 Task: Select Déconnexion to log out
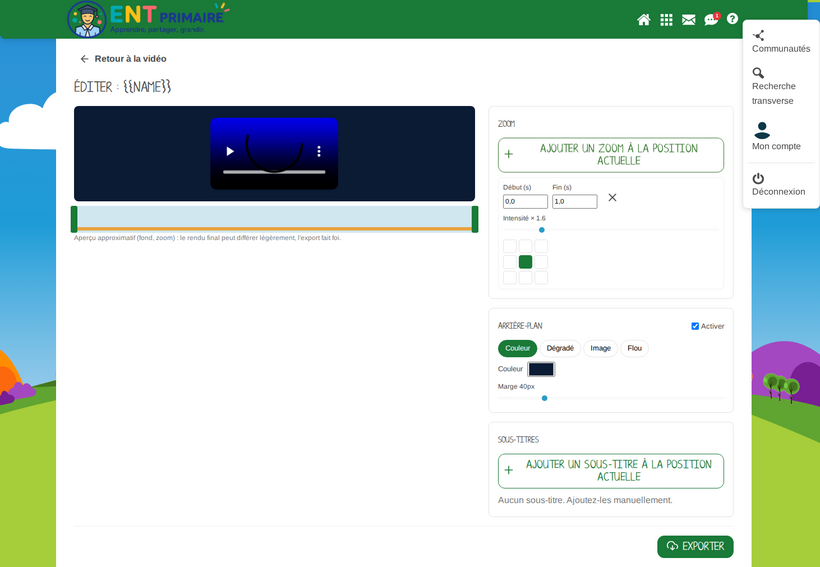(778, 185)
